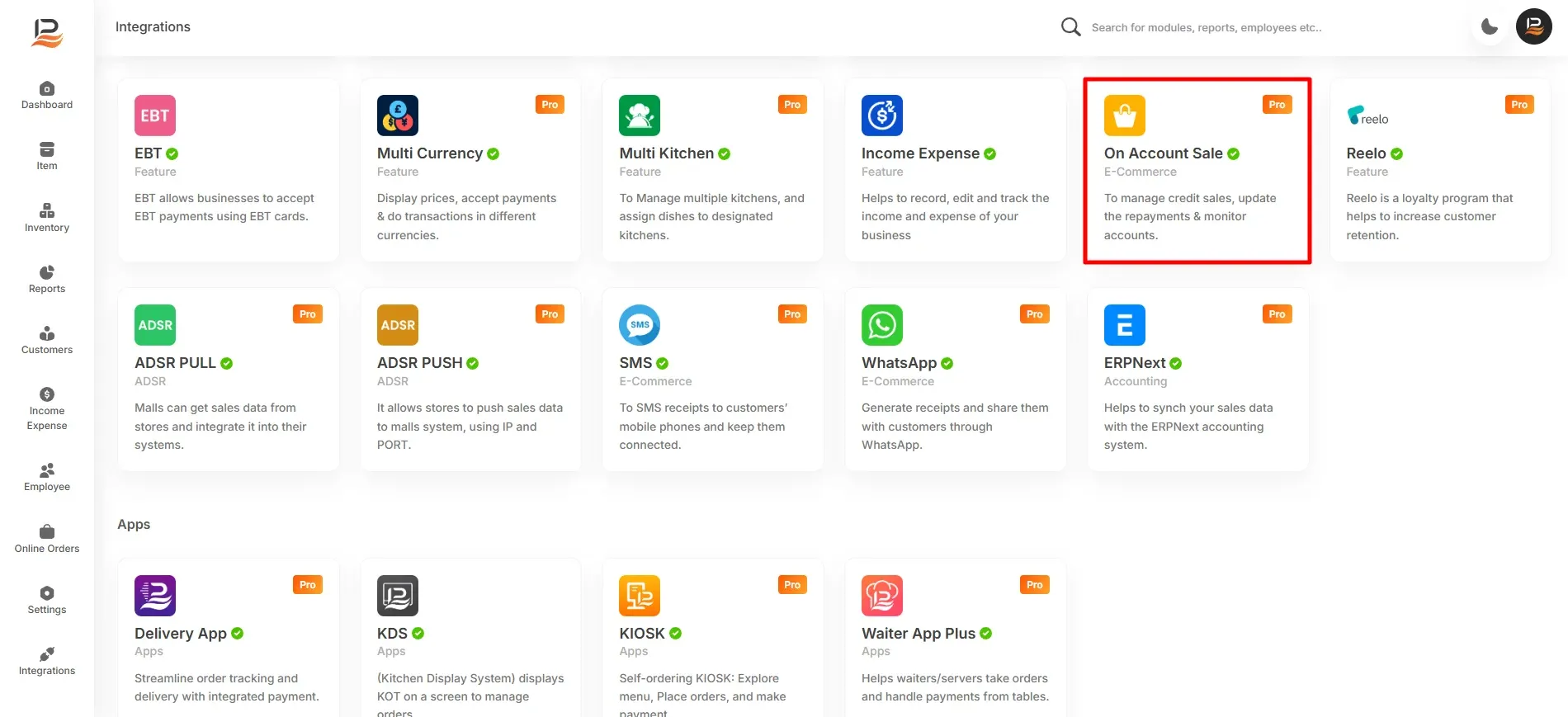
Task: Click the Pro badge on Reelo card
Action: (x=1519, y=105)
